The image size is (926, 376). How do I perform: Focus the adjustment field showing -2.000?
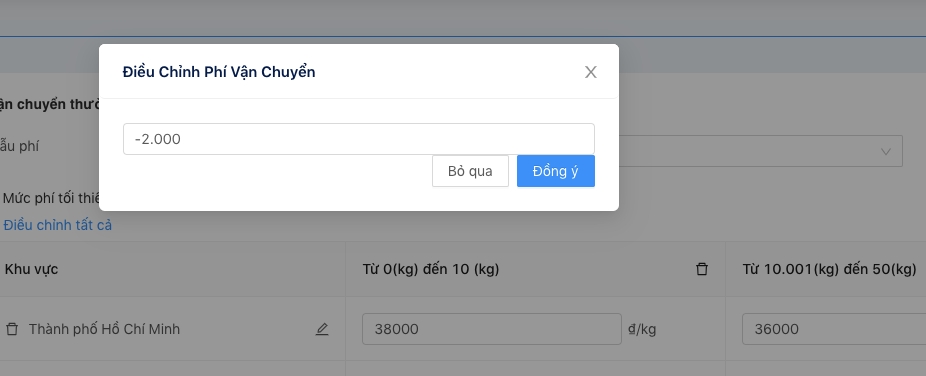[x=358, y=139]
